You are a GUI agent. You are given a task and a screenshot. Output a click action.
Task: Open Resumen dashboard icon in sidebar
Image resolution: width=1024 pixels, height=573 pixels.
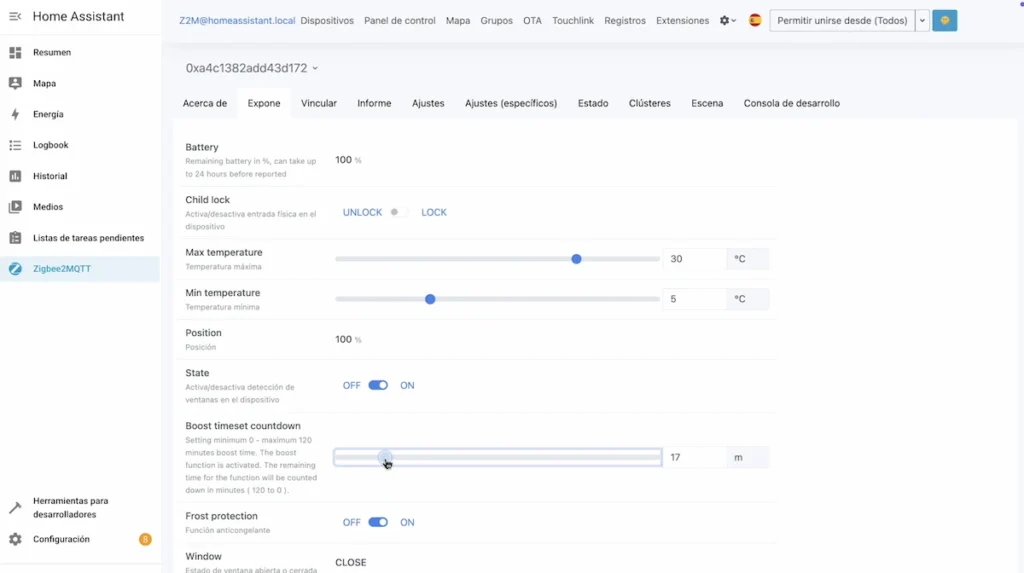15,52
